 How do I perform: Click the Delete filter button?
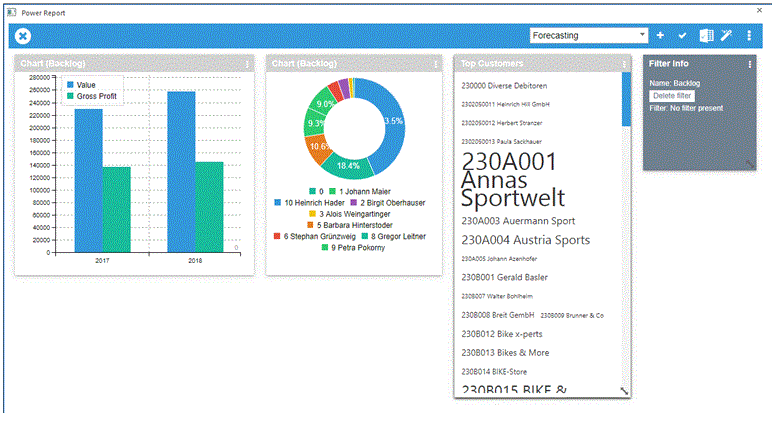[x=672, y=95]
